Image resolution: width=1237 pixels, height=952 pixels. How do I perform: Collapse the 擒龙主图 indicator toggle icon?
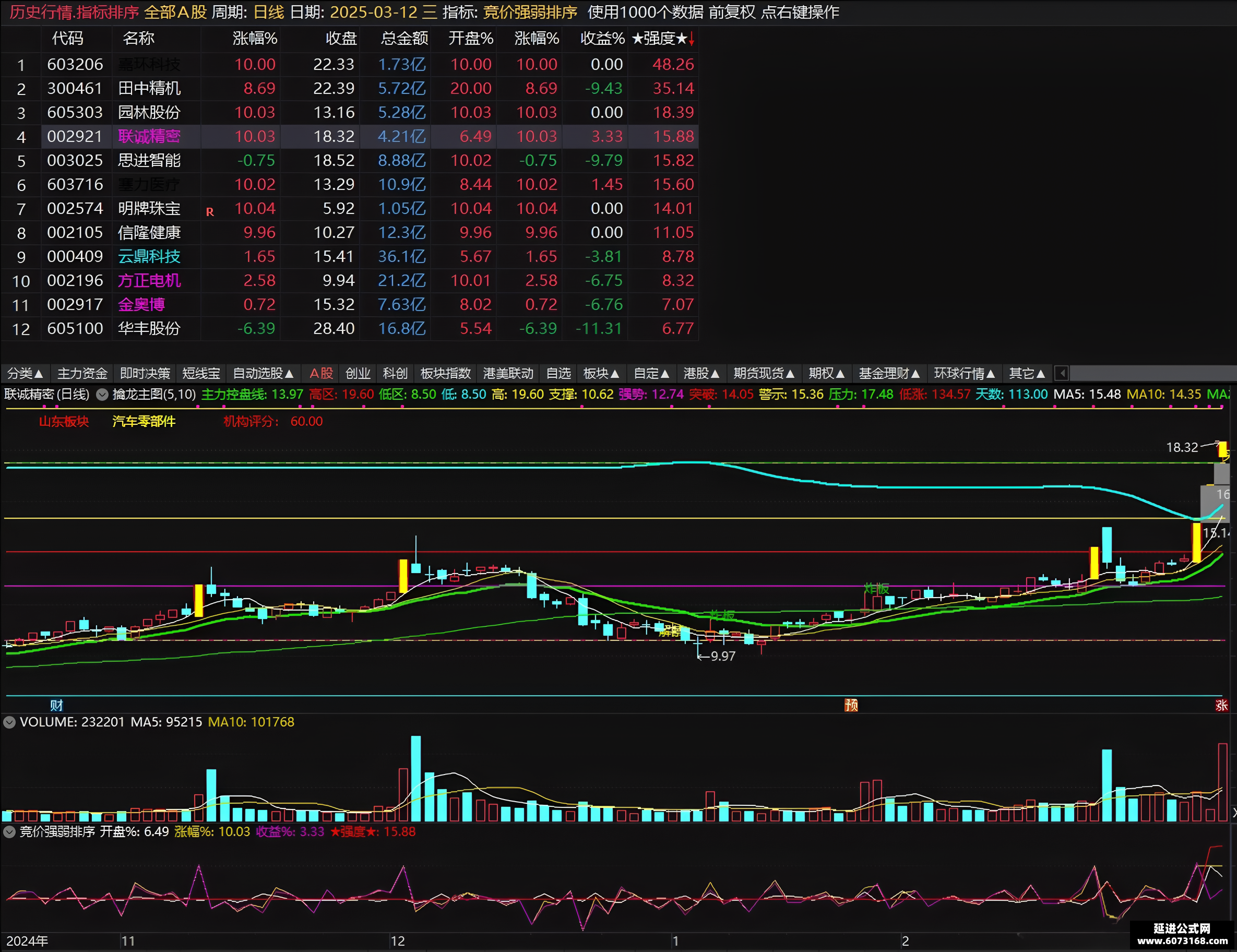pos(102,395)
